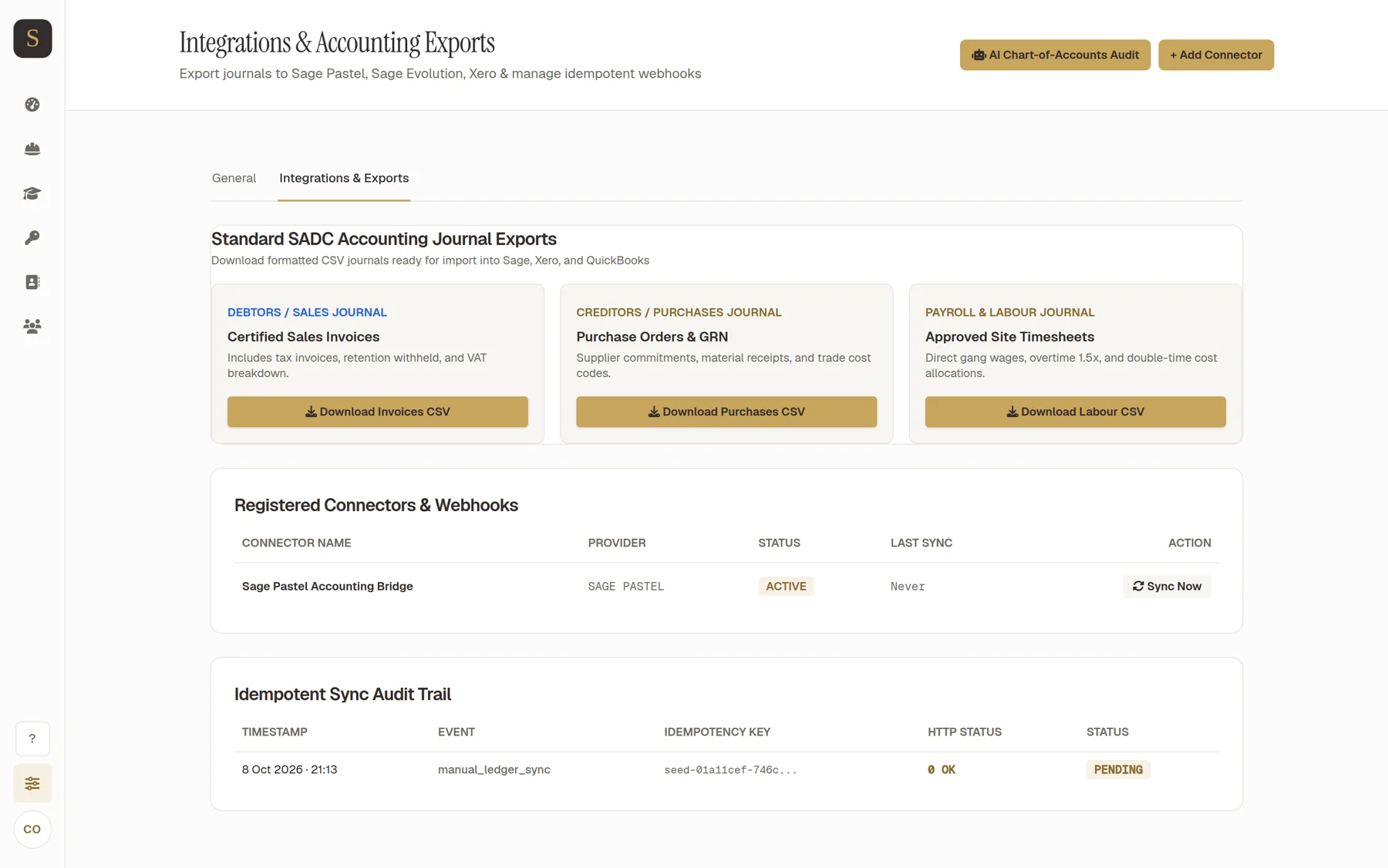Switch to the General tab

tap(234, 178)
